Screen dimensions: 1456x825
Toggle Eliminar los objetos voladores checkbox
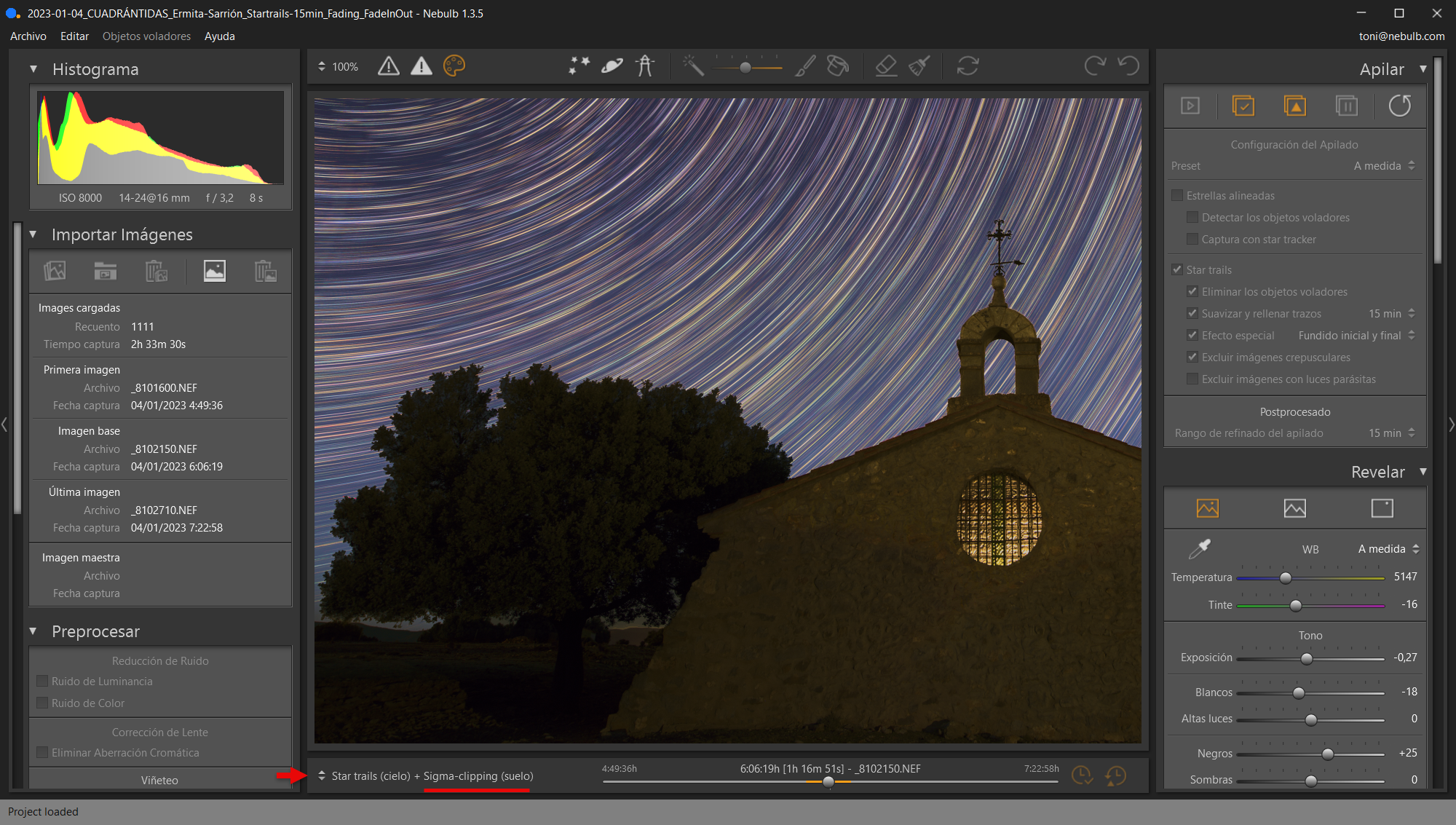(x=1192, y=291)
